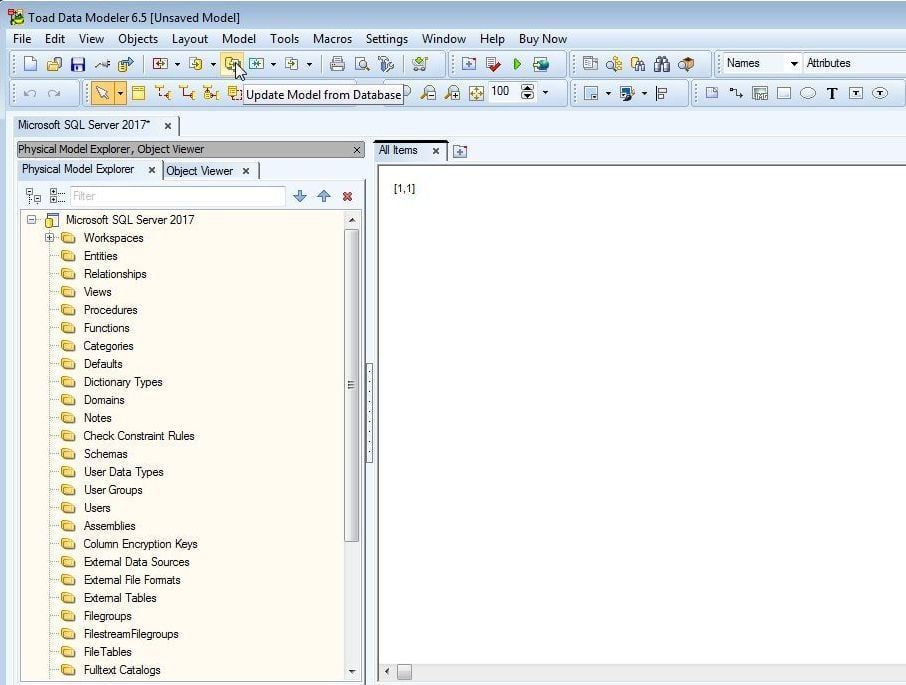The width and height of the screenshot is (906, 685).
Task: Click the shopping cart icon
Action: coord(420,64)
